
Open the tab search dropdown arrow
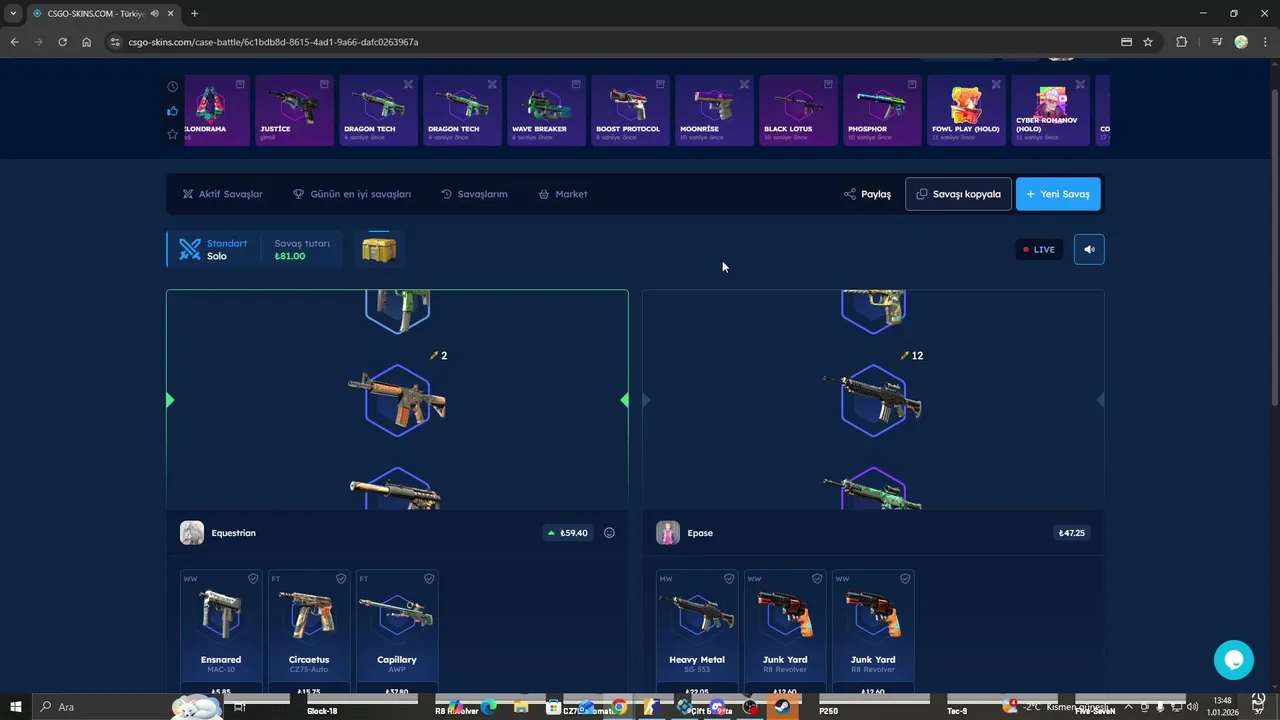point(13,13)
